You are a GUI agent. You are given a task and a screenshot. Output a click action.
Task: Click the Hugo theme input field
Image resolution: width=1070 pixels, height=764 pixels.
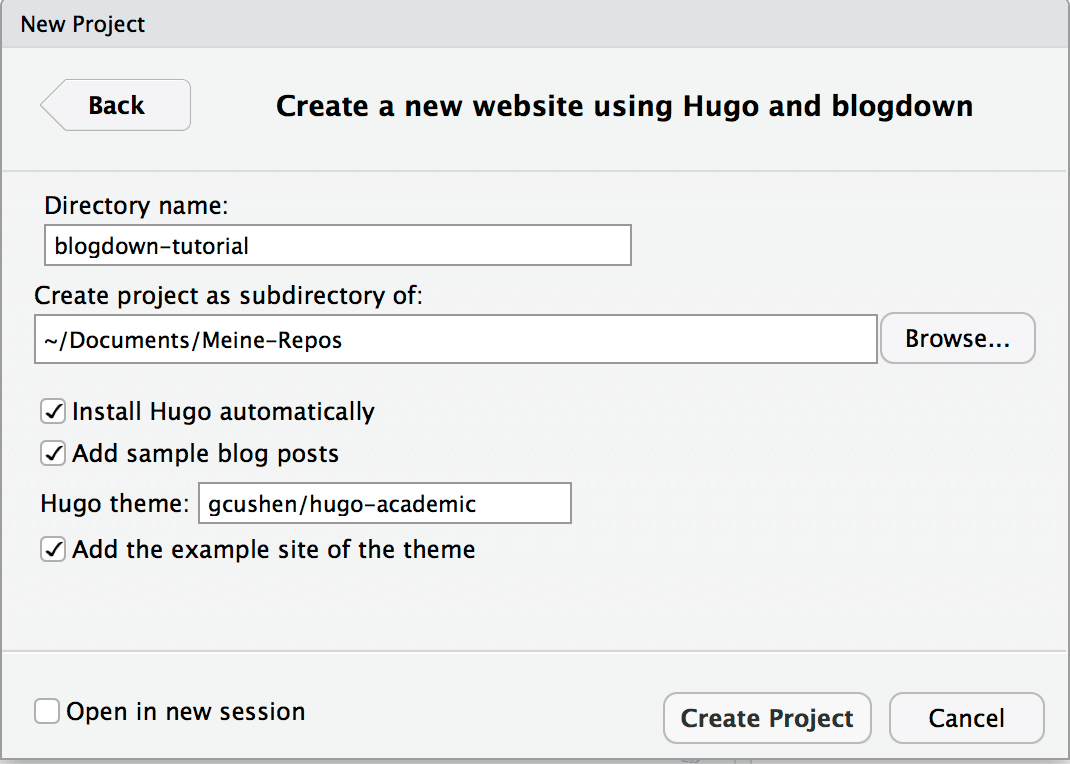pyautogui.click(x=385, y=504)
